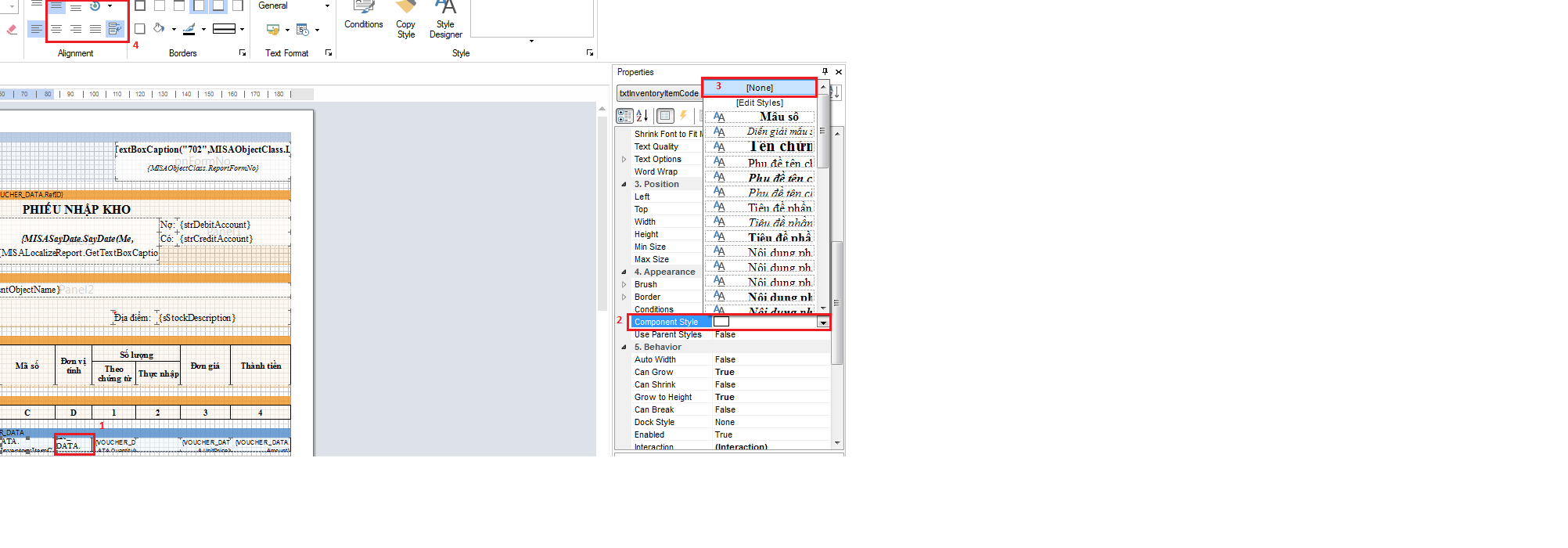Collapse the 4. Appearance category
Viewport: 1568px width, 548px height.
[624, 272]
